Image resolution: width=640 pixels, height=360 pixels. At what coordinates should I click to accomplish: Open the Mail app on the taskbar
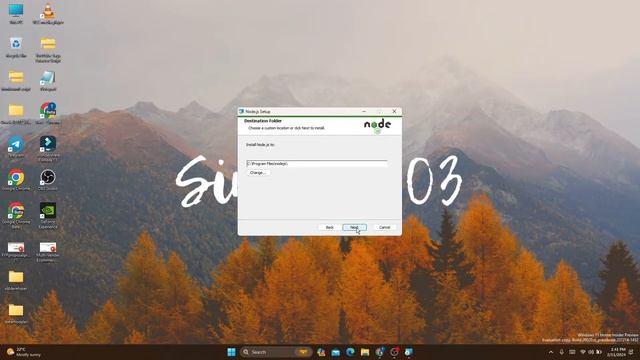pos(336,352)
